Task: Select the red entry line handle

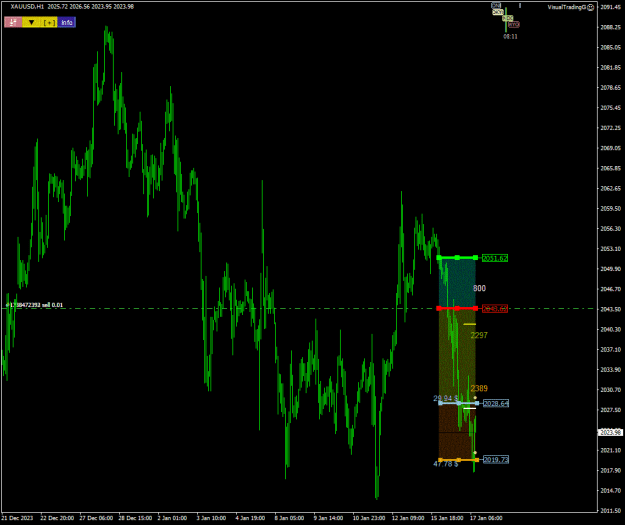Action: pos(457,308)
